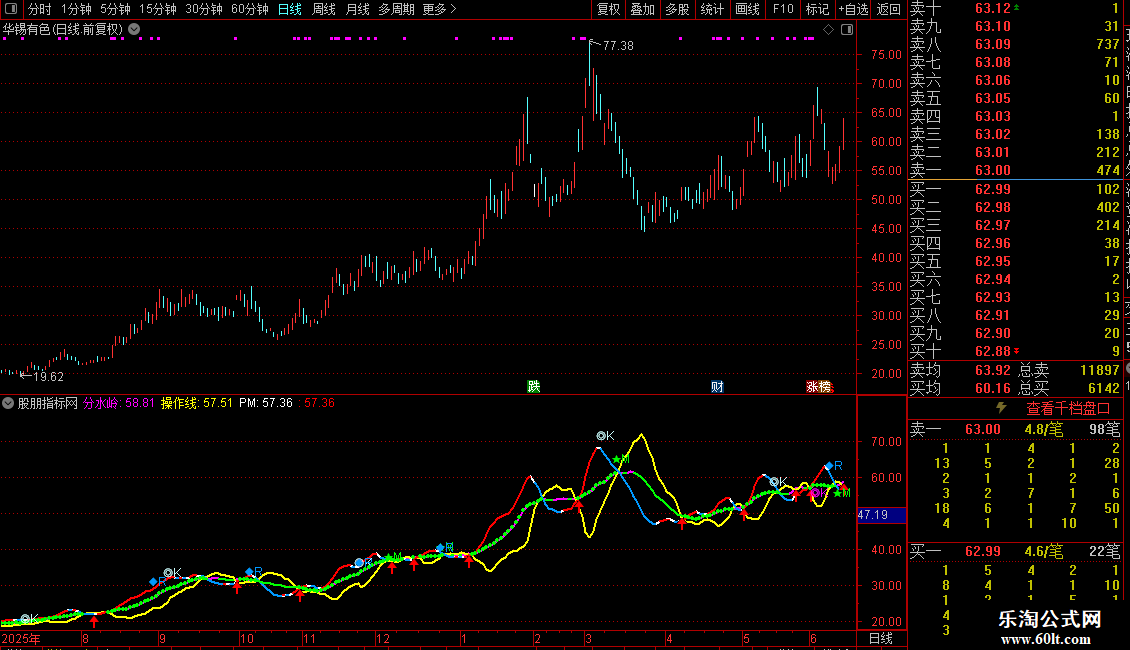The height and width of the screenshot is (650, 1130).
Task: Switch to 月线 monthly chart
Action: (x=357, y=9)
